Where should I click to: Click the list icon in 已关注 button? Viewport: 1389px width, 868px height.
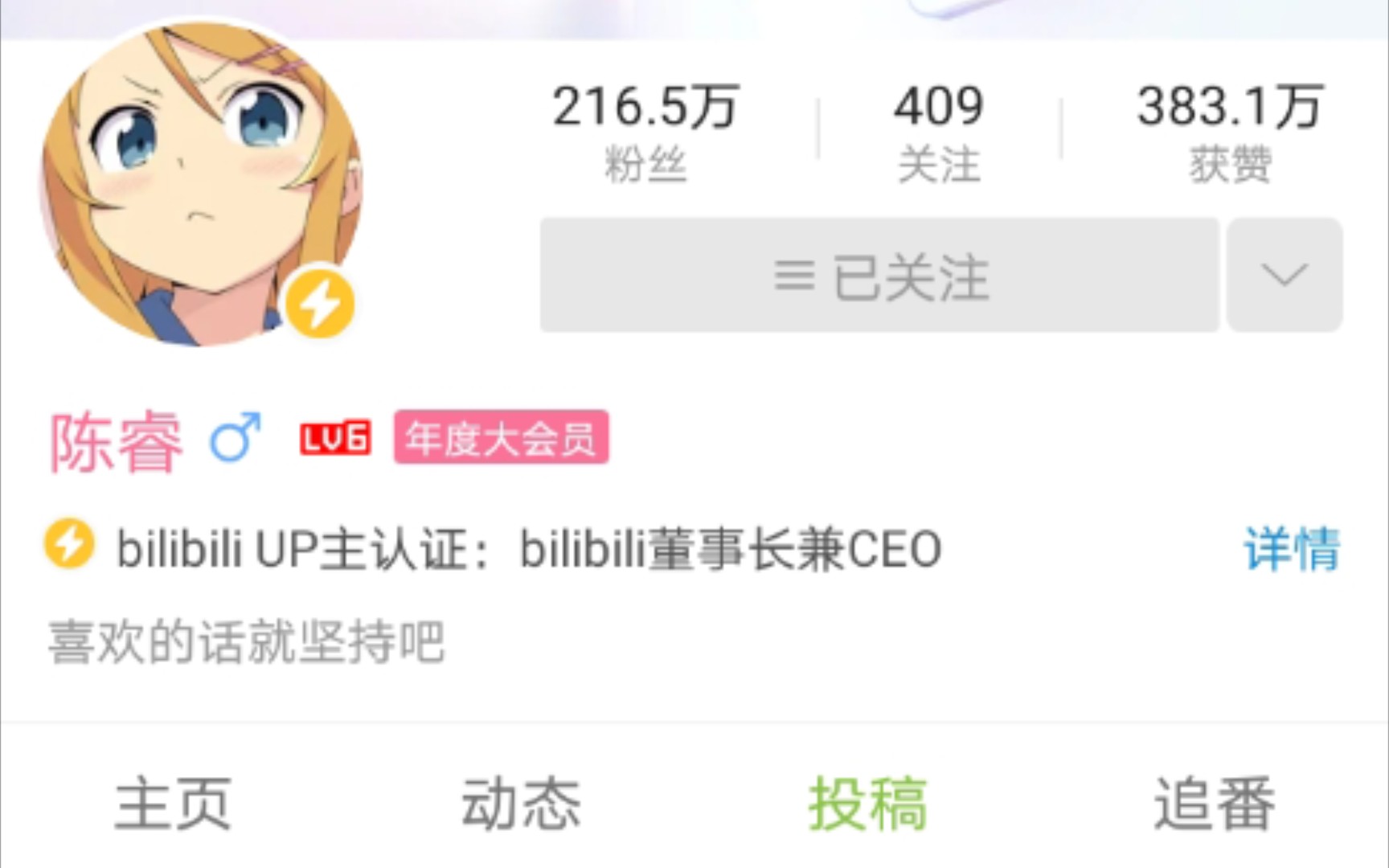(x=794, y=276)
